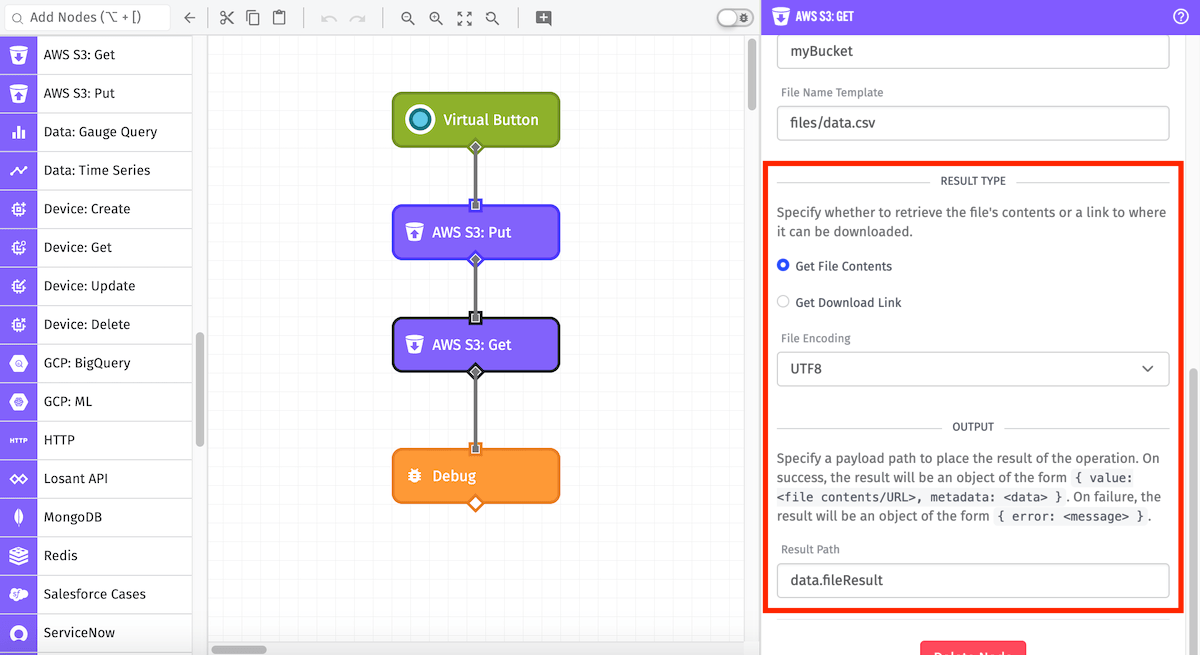The width and height of the screenshot is (1200, 655).
Task: Reset zoom with magnifier icon
Action: point(492,18)
